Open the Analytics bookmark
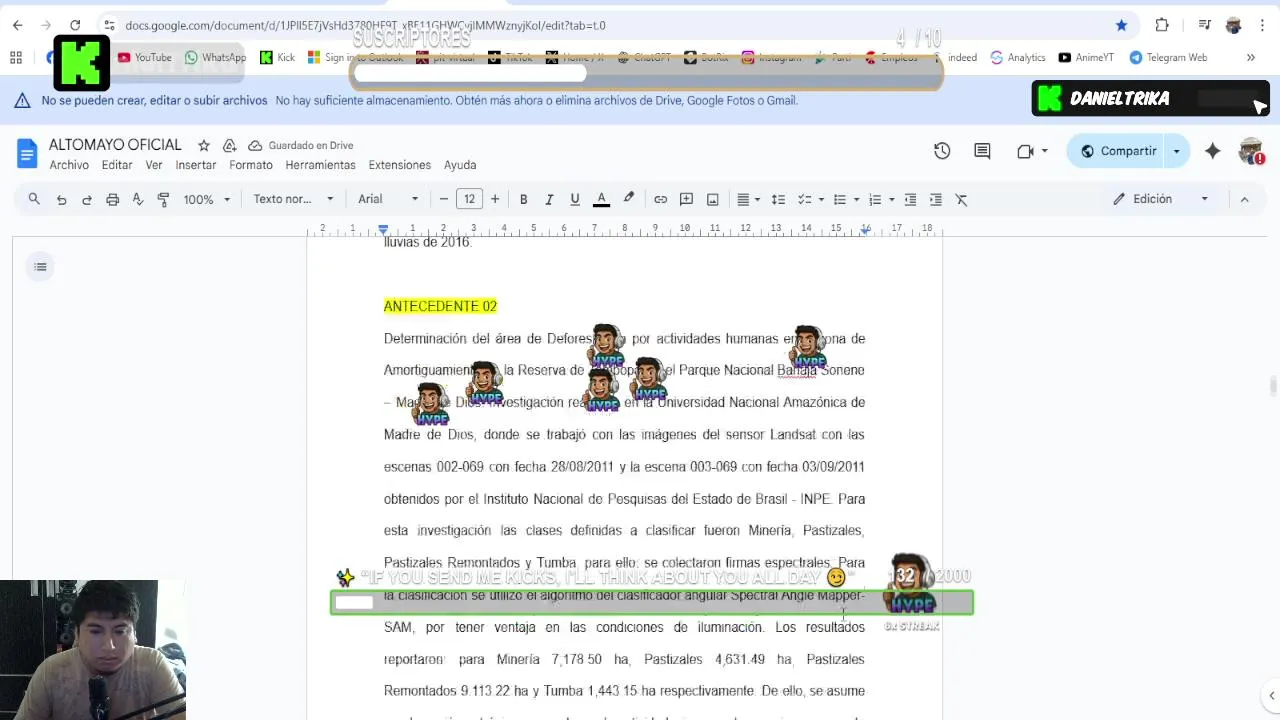This screenshot has width=1280, height=720. coord(1018,57)
